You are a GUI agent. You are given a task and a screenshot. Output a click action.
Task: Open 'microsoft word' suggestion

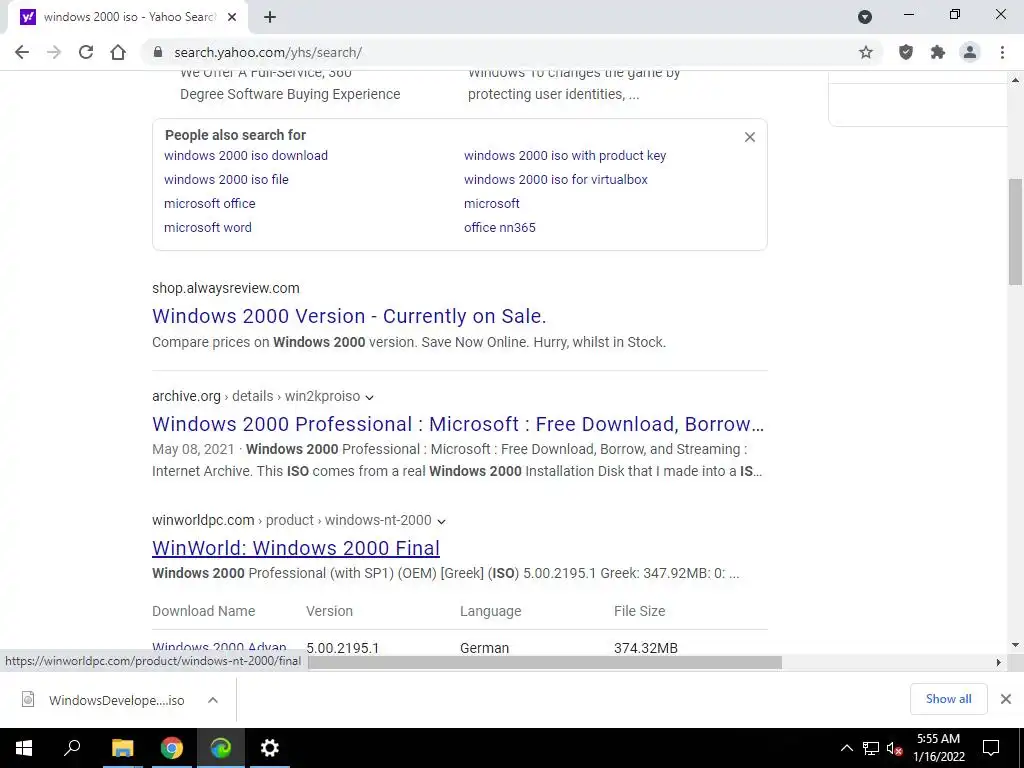[208, 228]
